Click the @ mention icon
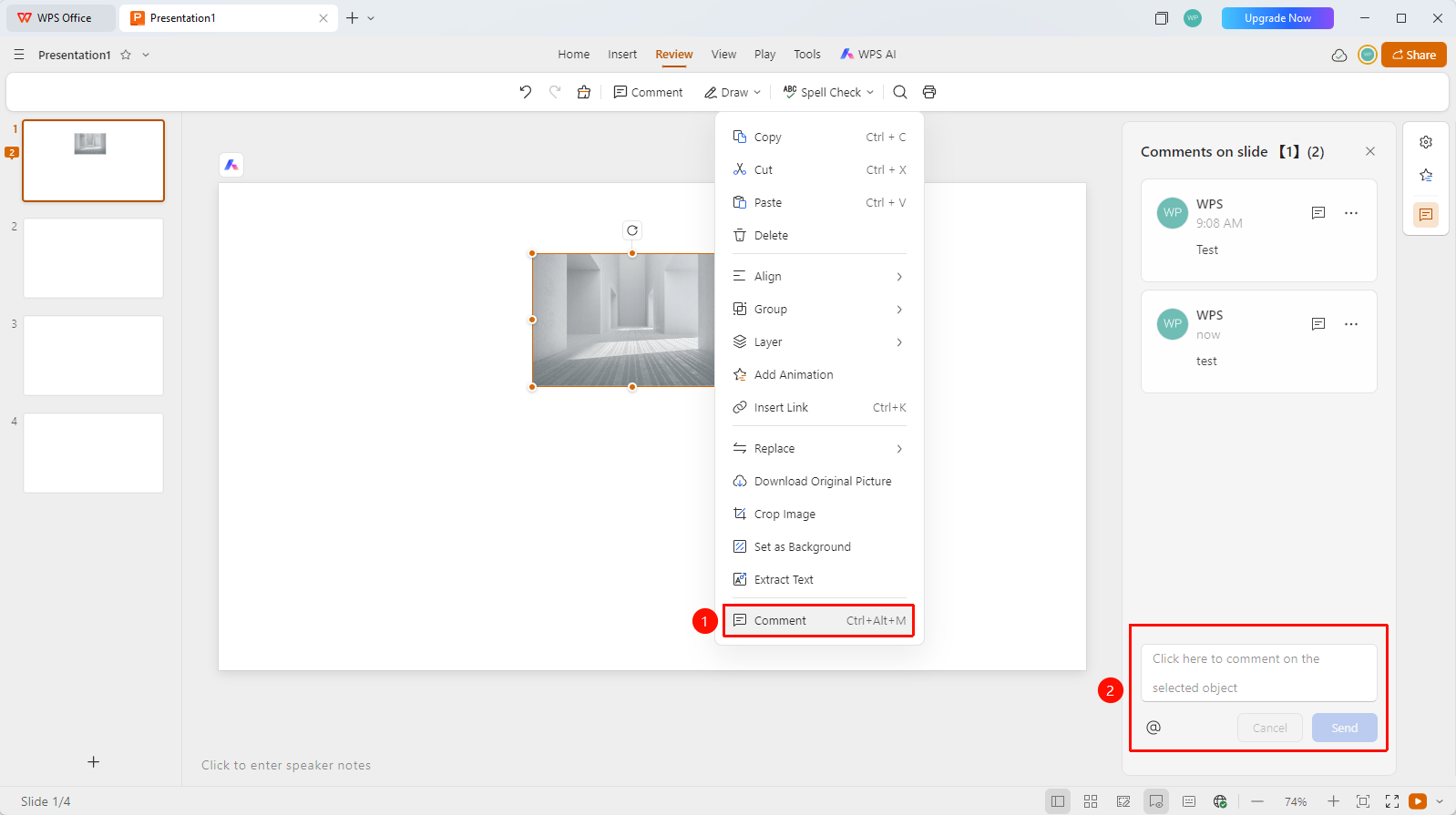The height and width of the screenshot is (815, 1456). 1154,728
